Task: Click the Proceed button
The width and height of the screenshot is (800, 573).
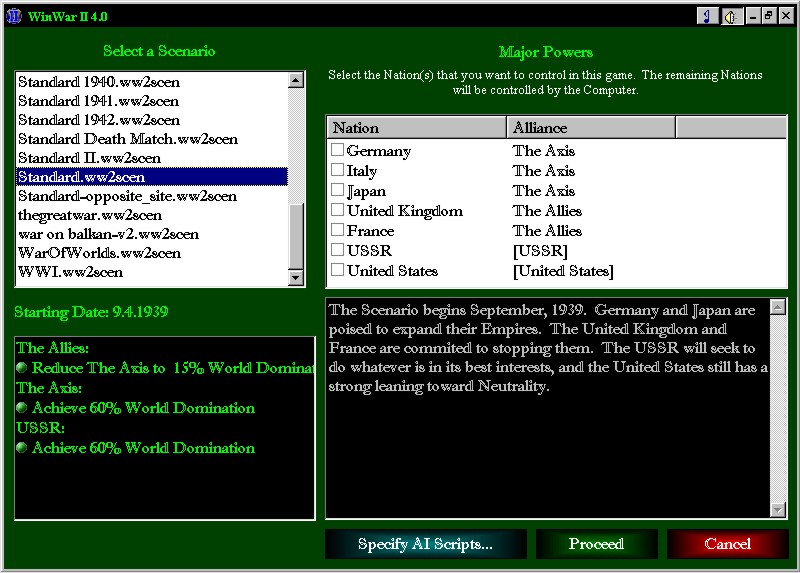Action: [596, 544]
